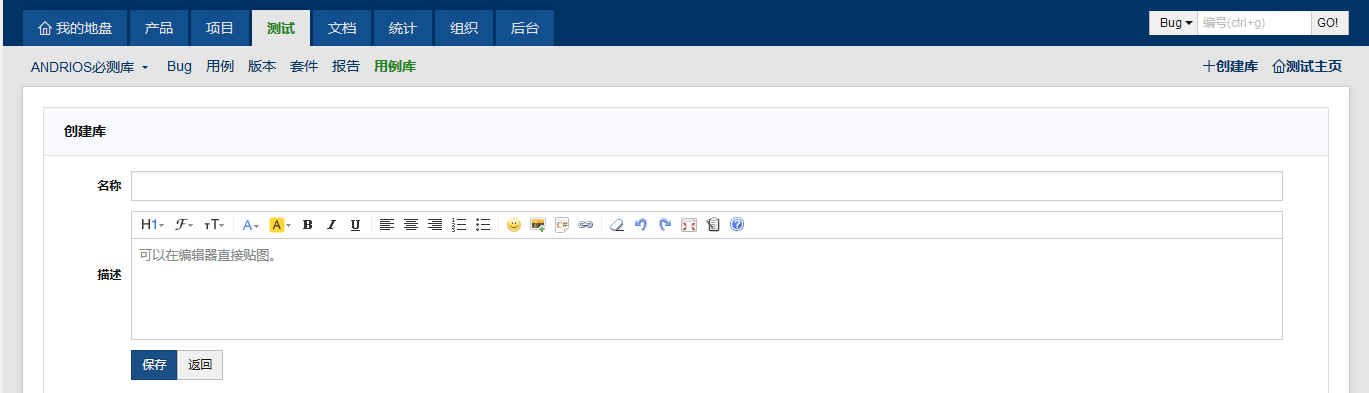1369x393 pixels.
Task: Open the 报告 submenu link
Action: [346, 67]
